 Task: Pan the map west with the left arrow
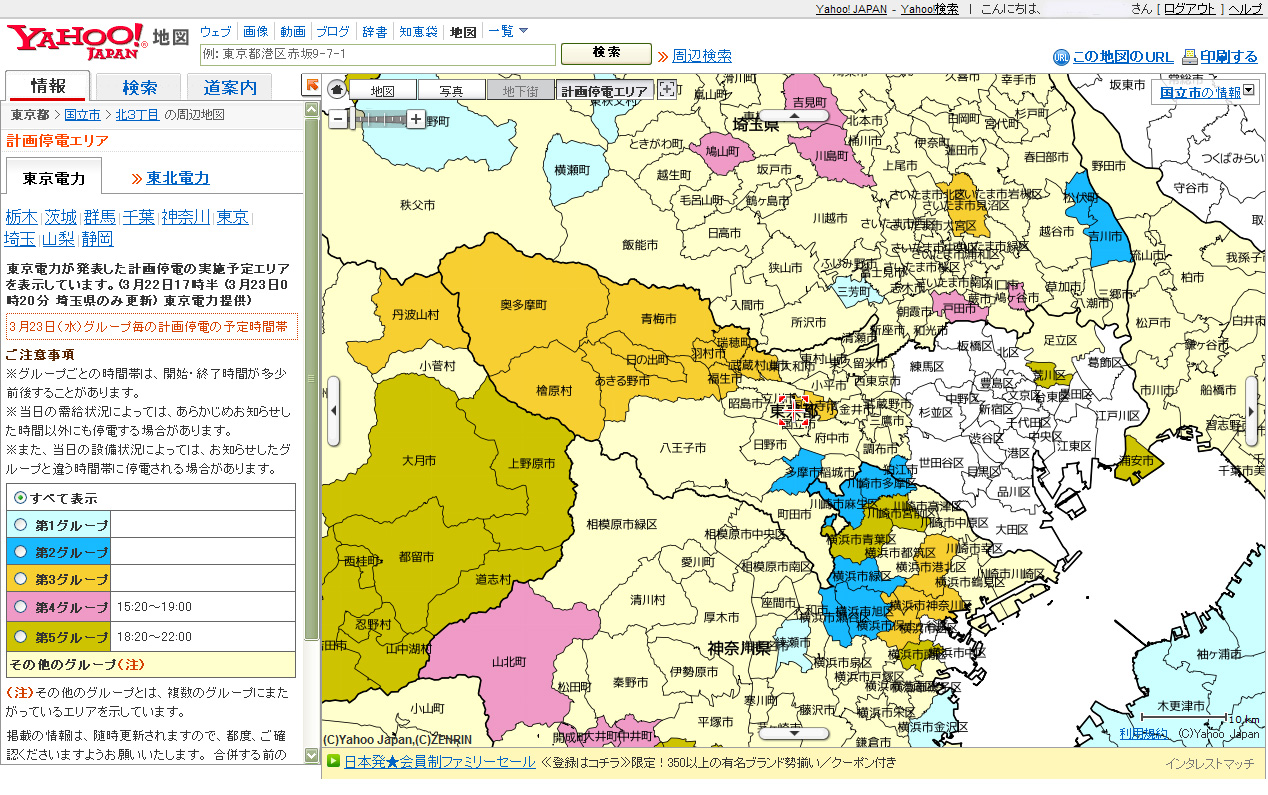point(333,411)
